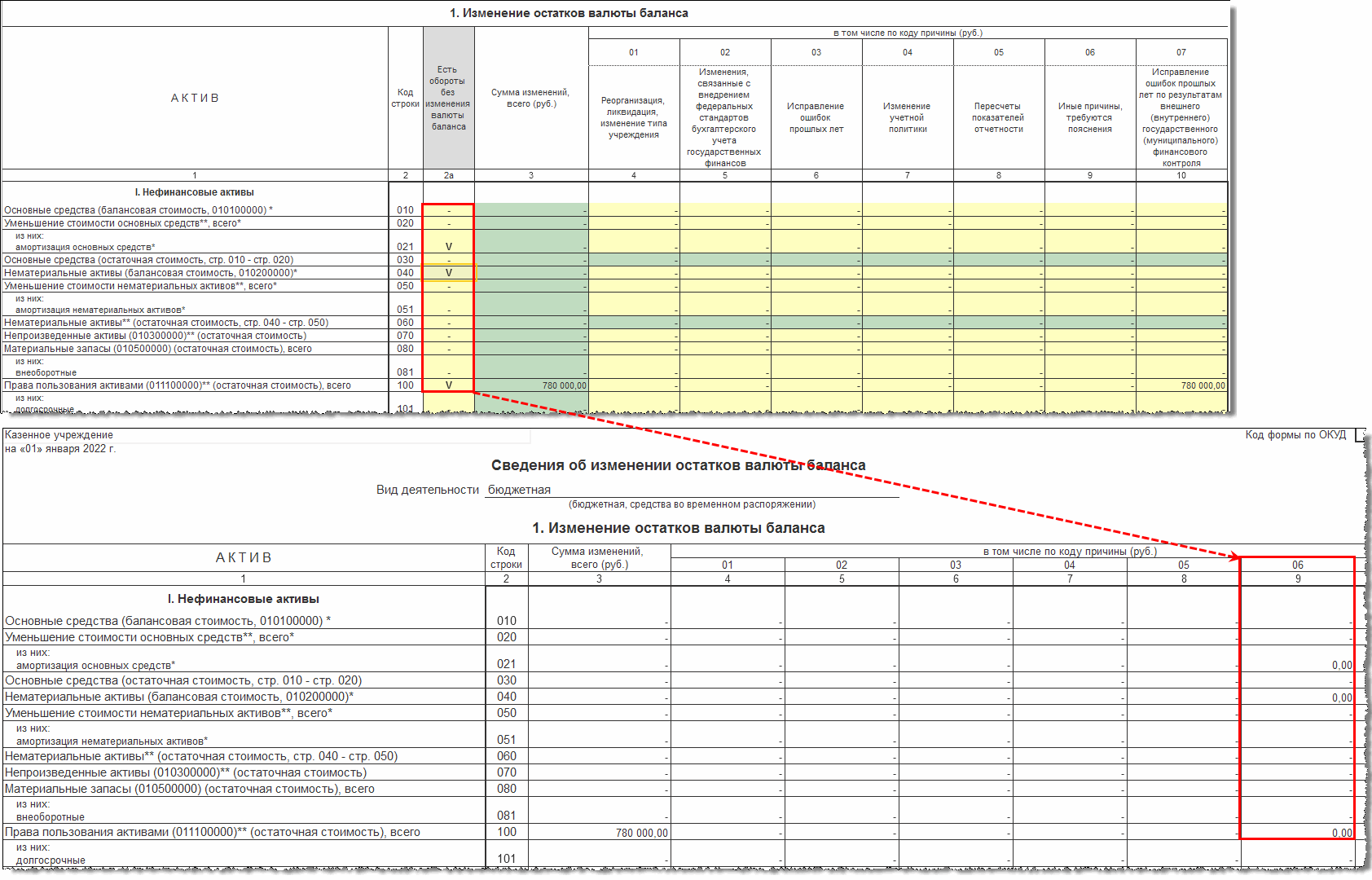This screenshot has height=880, width=1372.
Task: Click the 'Иные причины, требуются пояснения' header
Action: pyautogui.click(x=1090, y=117)
